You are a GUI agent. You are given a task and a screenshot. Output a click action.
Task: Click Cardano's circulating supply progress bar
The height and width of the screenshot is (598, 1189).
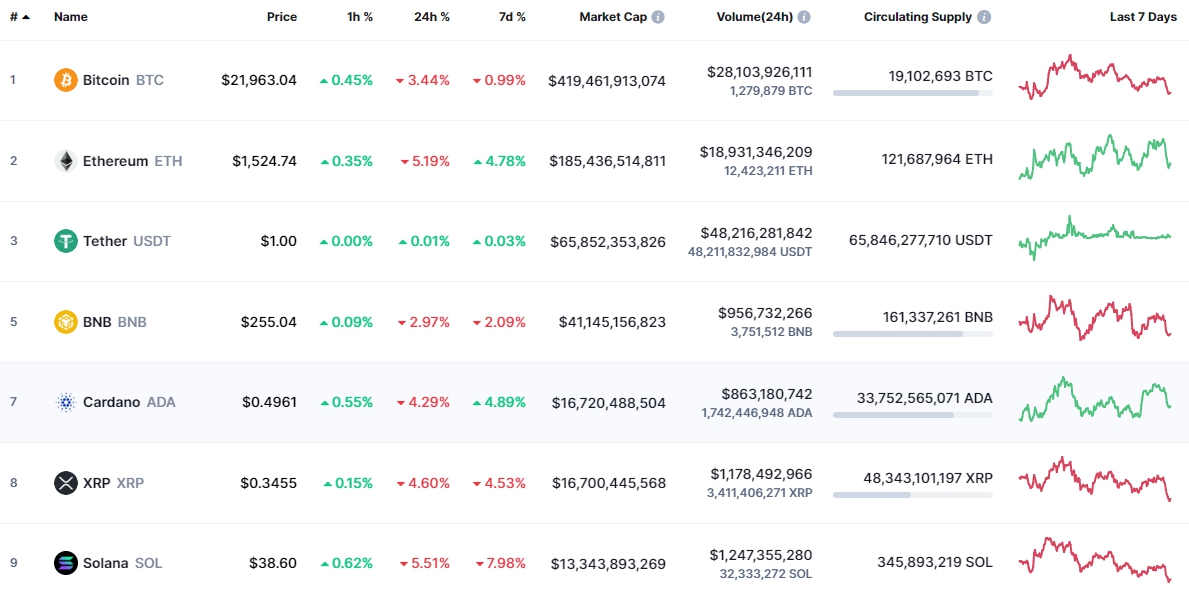(912, 415)
